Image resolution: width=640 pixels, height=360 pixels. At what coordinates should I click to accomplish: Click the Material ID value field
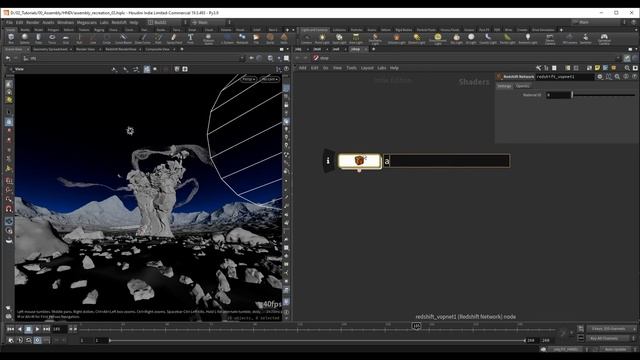[559, 95]
